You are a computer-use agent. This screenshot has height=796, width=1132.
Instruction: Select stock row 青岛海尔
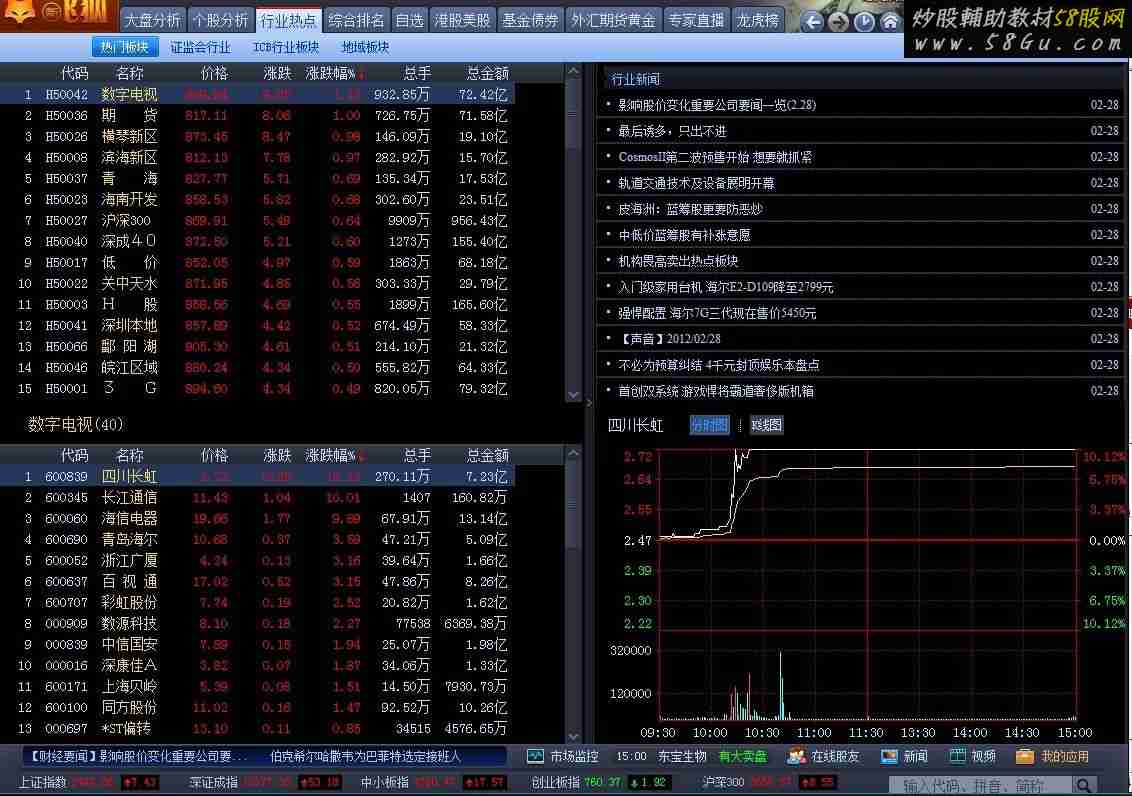coord(257,539)
